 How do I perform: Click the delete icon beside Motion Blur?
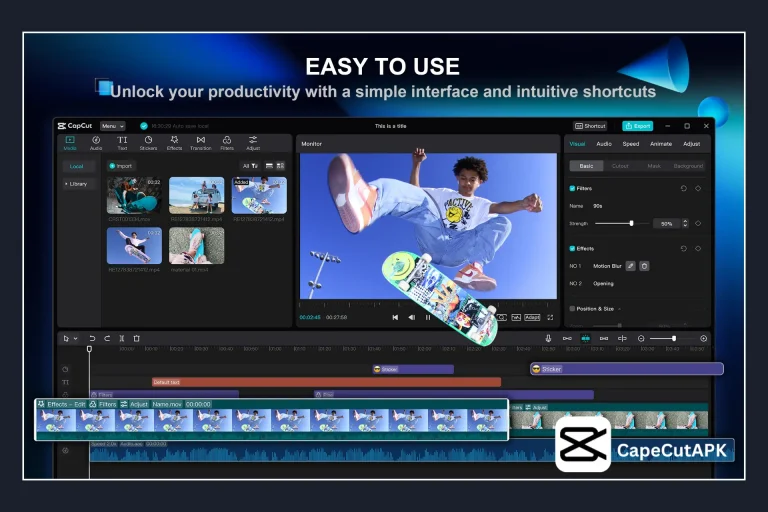tap(645, 266)
